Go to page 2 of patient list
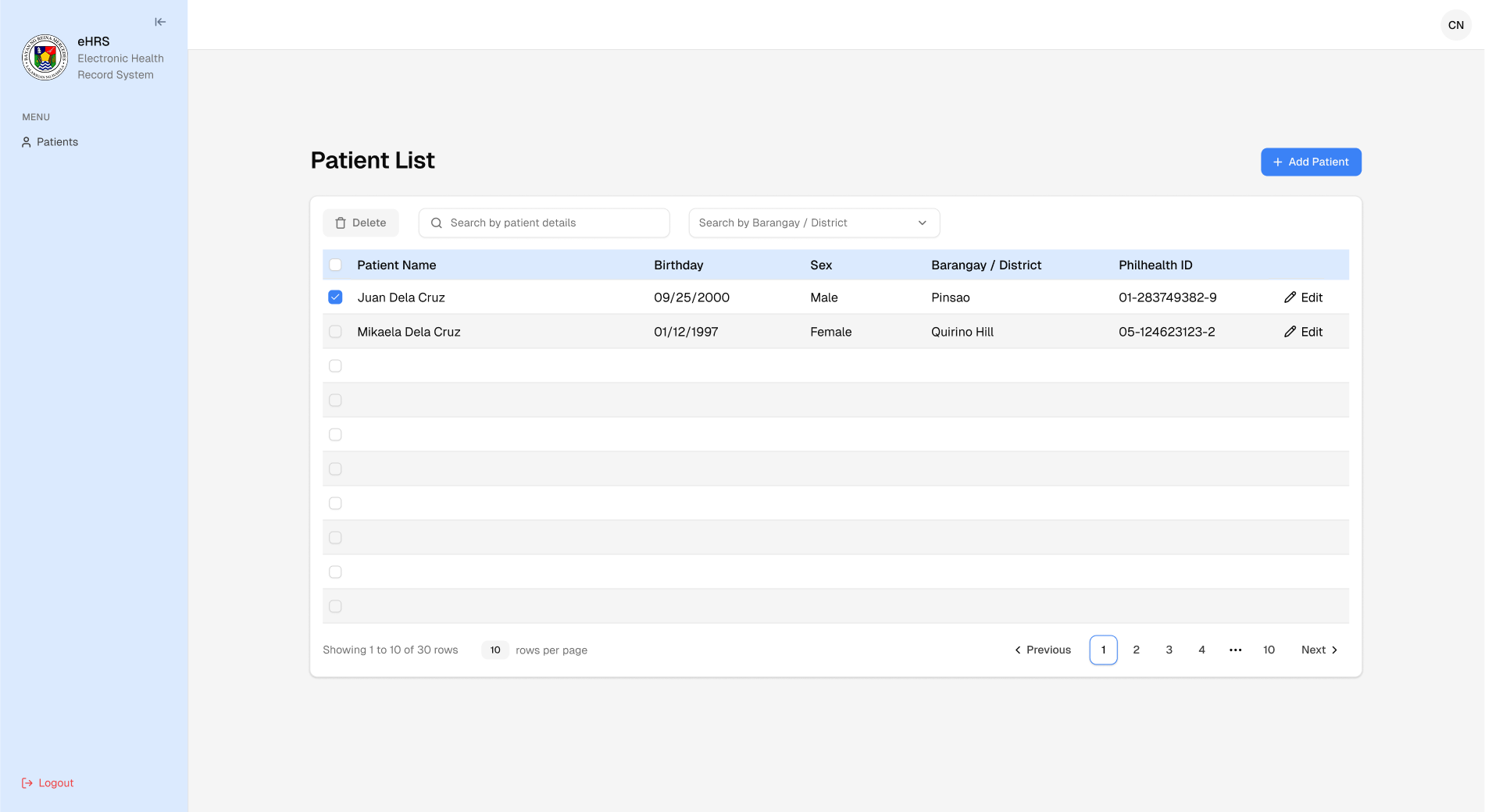This screenshot has width=1485, height=812. (x=1136, y=650)
